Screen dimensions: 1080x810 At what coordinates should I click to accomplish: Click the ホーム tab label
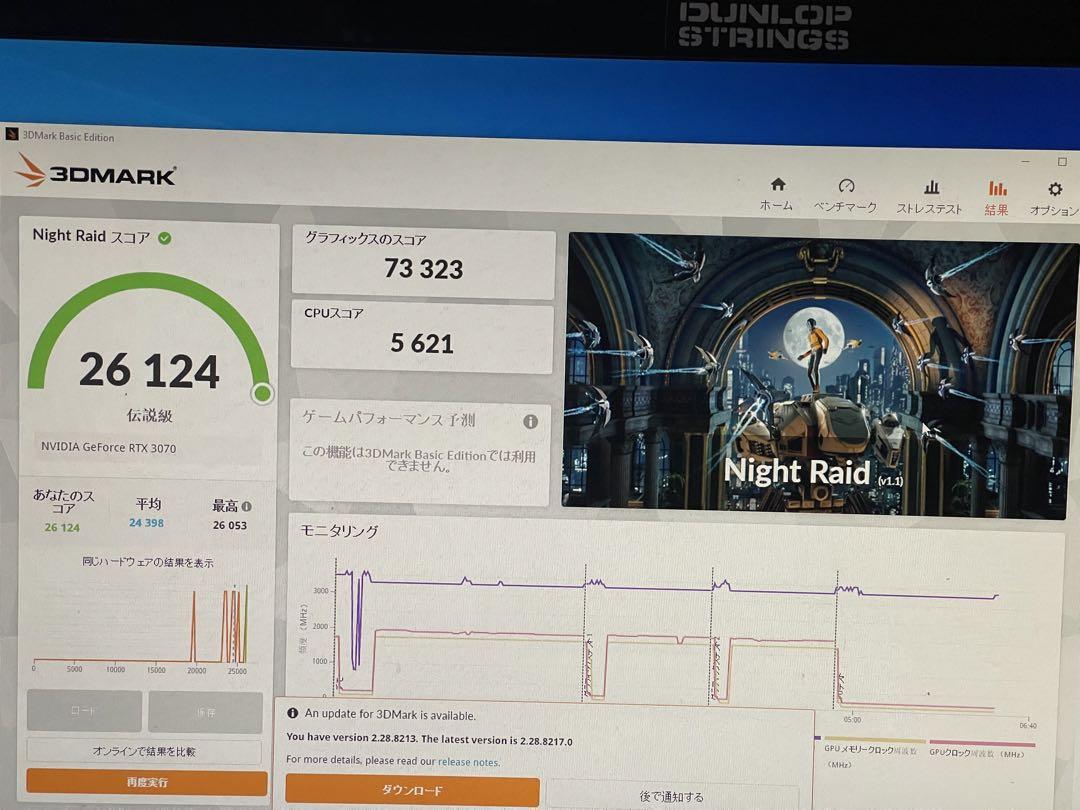pos(776,205)
